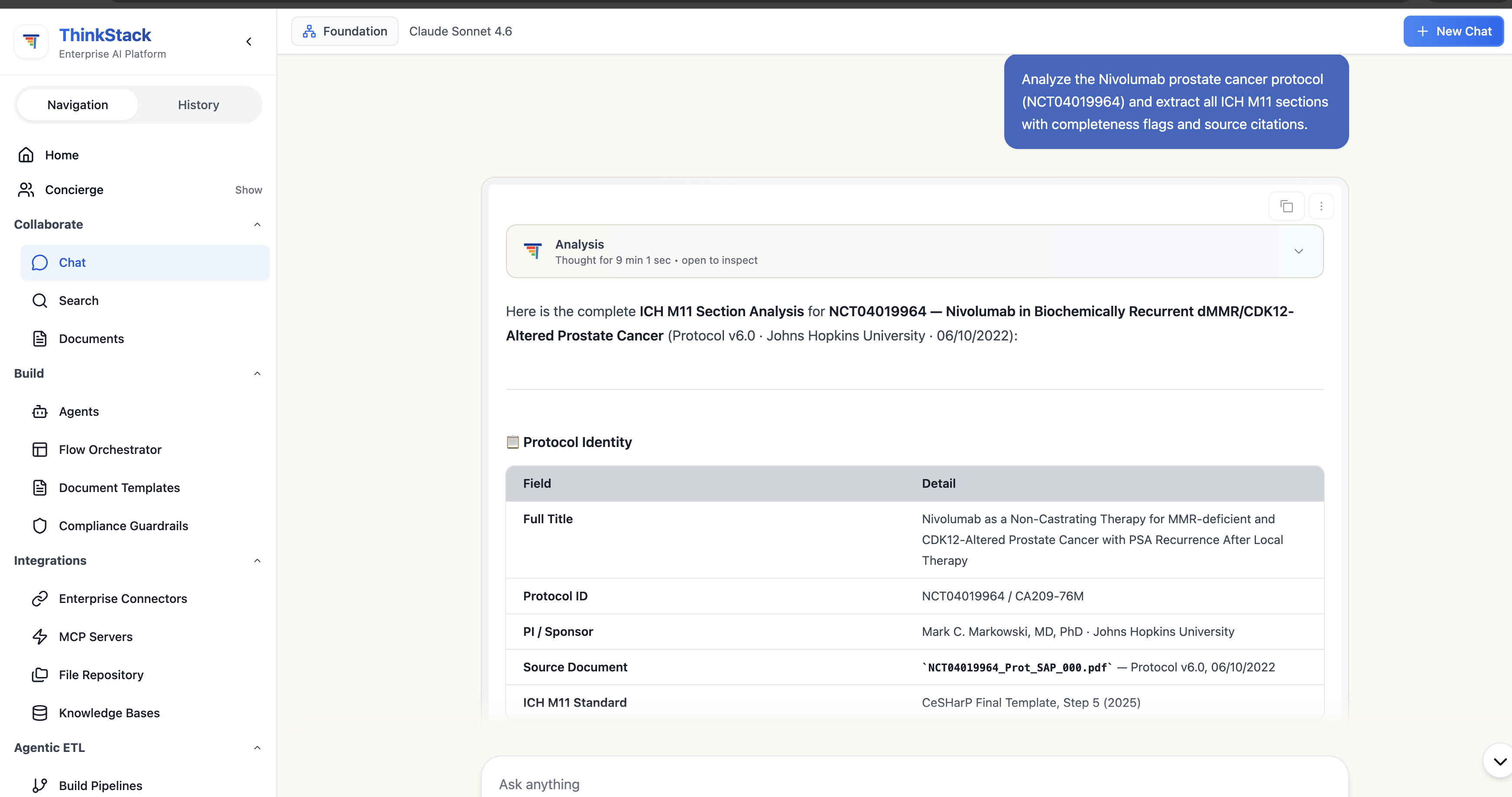Switch to the History tab
The width and height of the screenshot is (1512, 797).
point(198,105)
